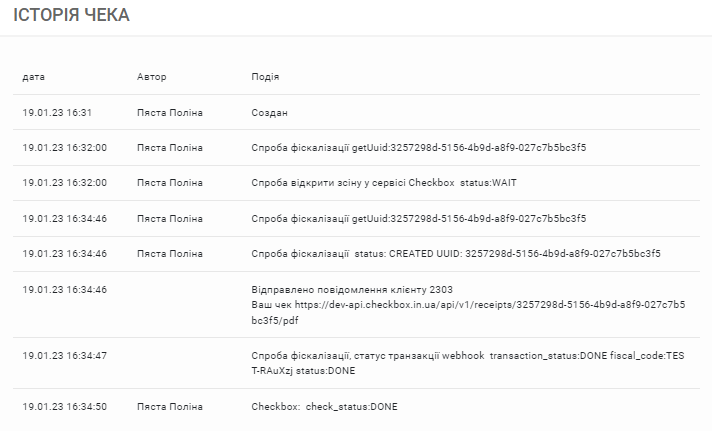Select the 'дата' column header

(34, 77)
